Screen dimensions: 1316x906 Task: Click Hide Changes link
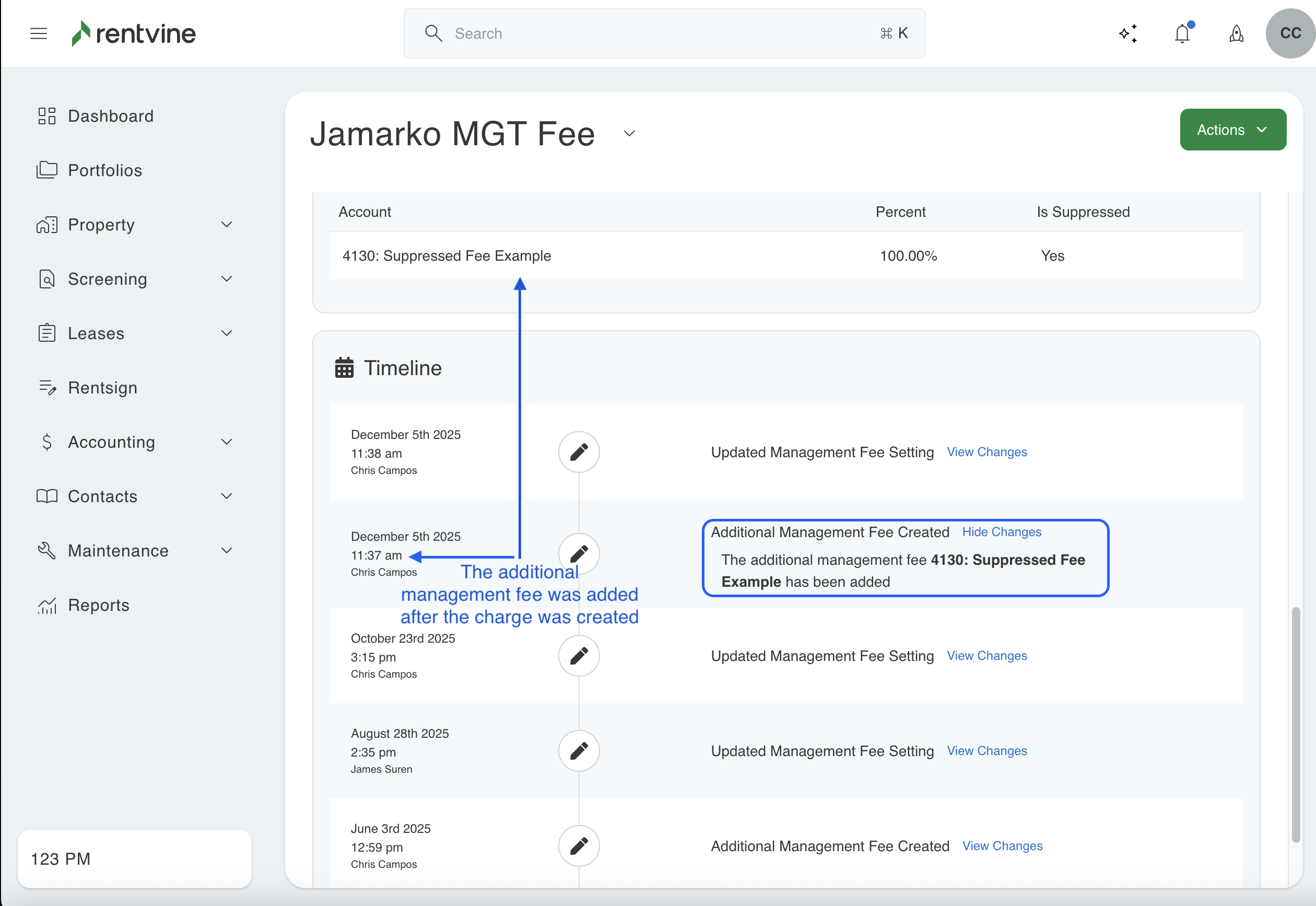click(x=1001, y=532)
